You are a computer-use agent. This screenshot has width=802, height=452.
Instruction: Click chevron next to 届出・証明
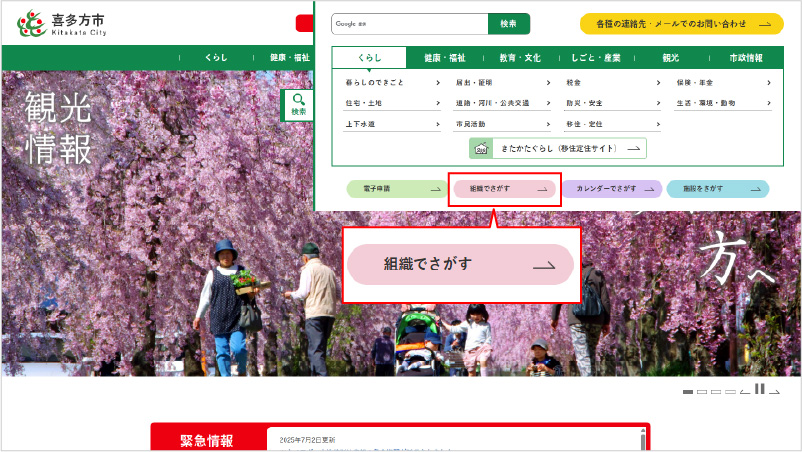548,82
